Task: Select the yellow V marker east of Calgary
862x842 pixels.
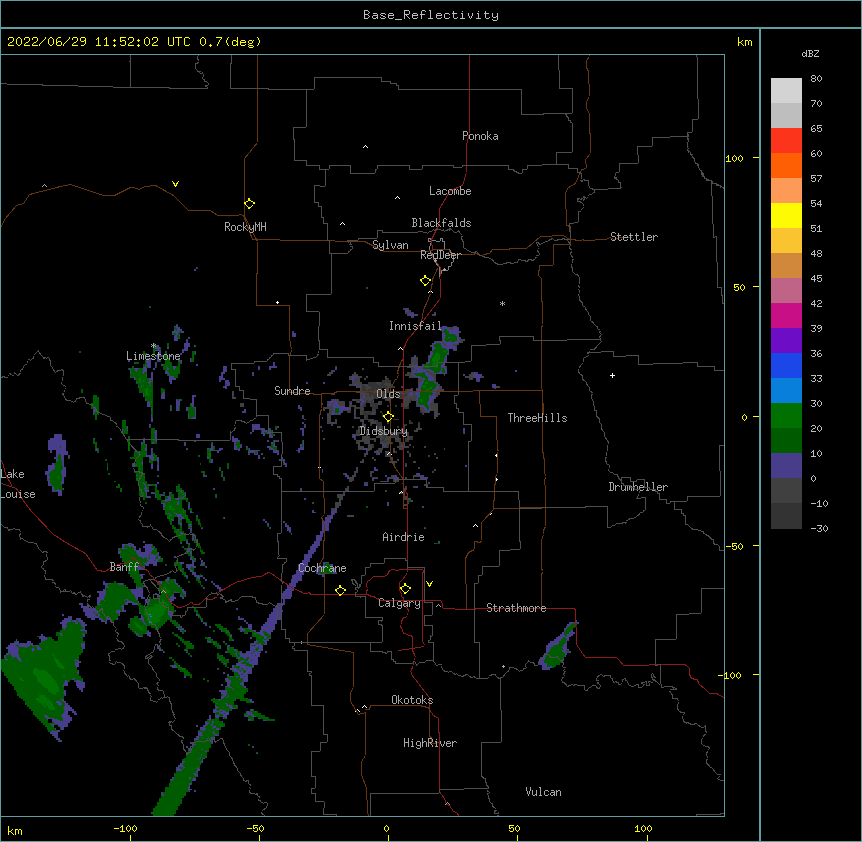Action: coord(429,584)
